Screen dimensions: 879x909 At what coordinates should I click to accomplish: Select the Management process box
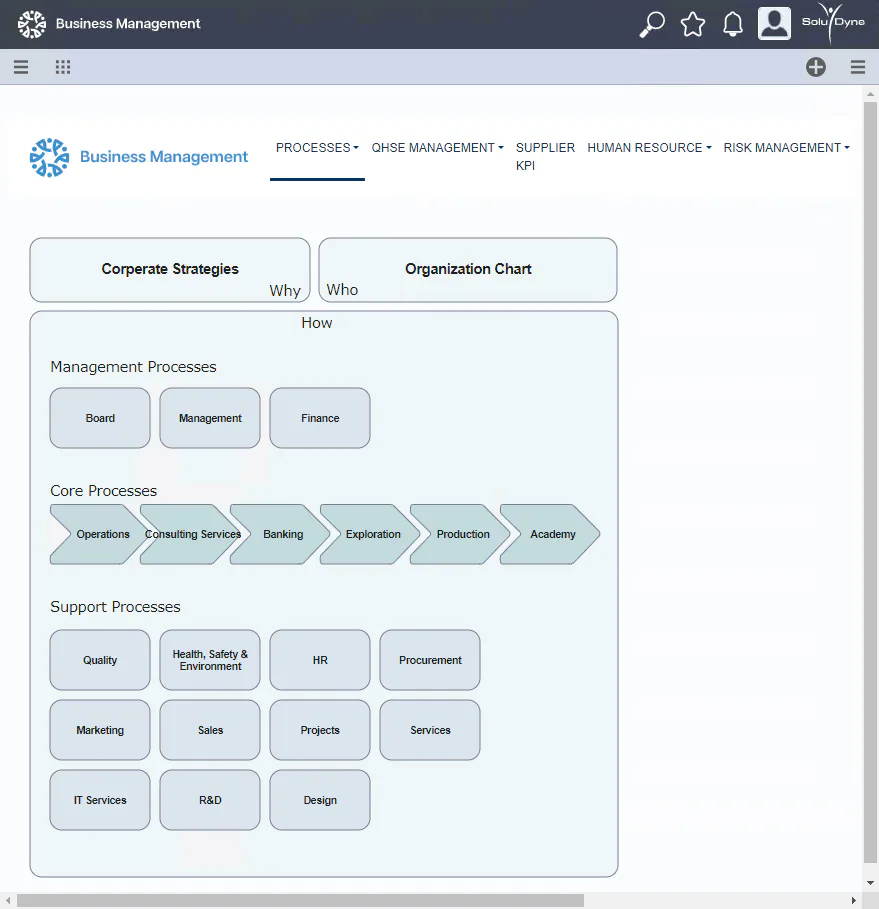[210, 418]
